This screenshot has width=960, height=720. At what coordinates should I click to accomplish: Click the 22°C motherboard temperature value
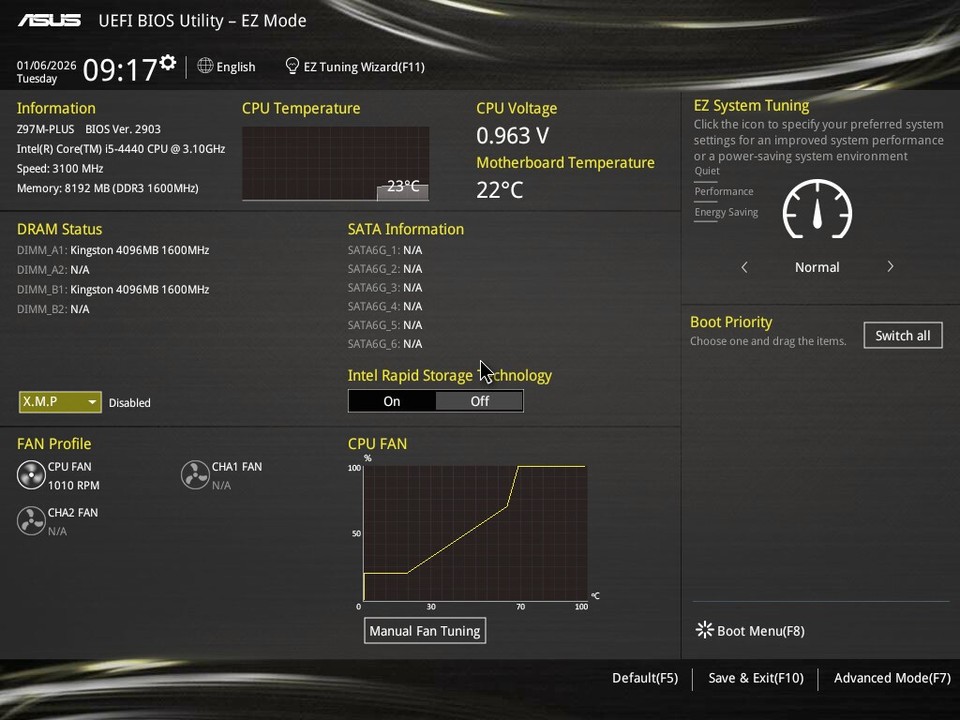(500, 190)
